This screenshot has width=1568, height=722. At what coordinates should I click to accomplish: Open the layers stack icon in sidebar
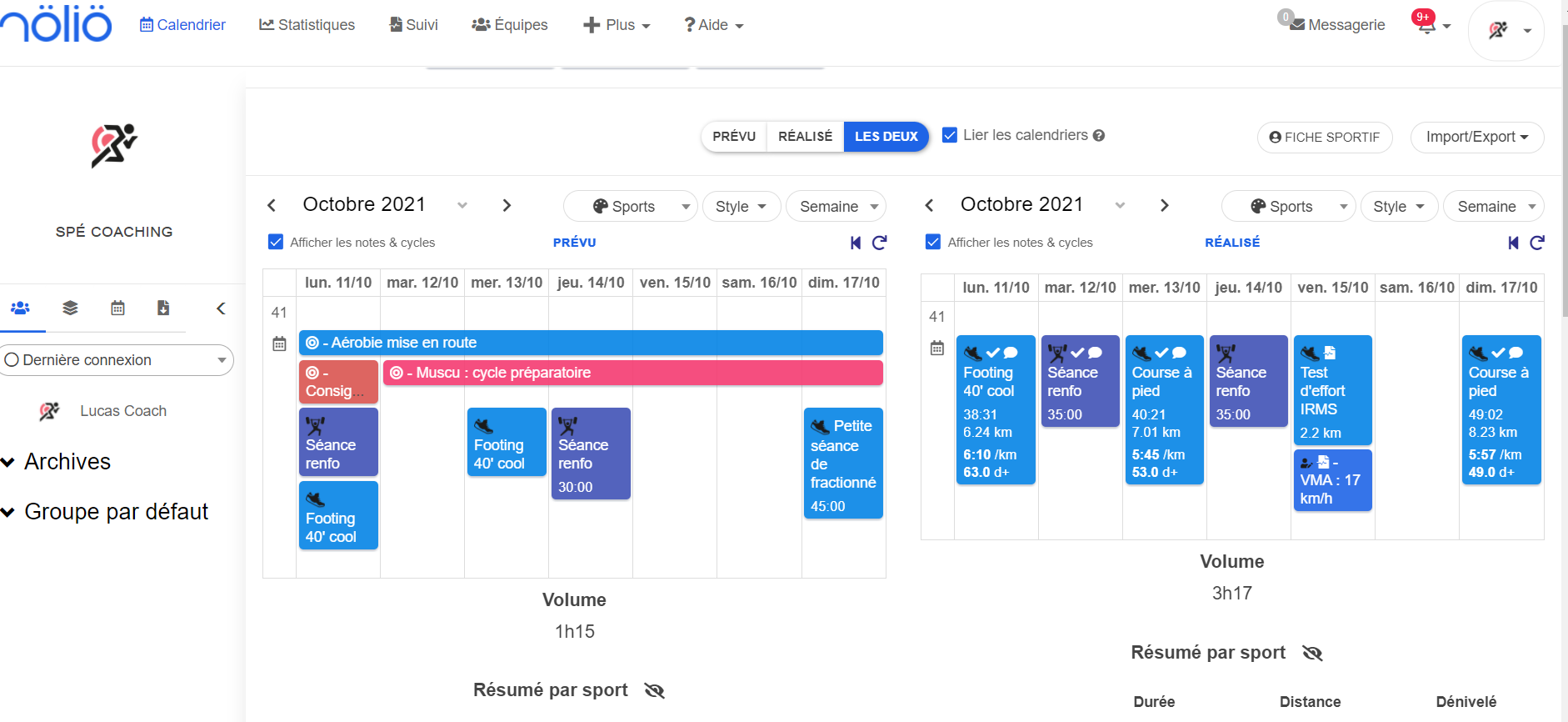(70, 308)
